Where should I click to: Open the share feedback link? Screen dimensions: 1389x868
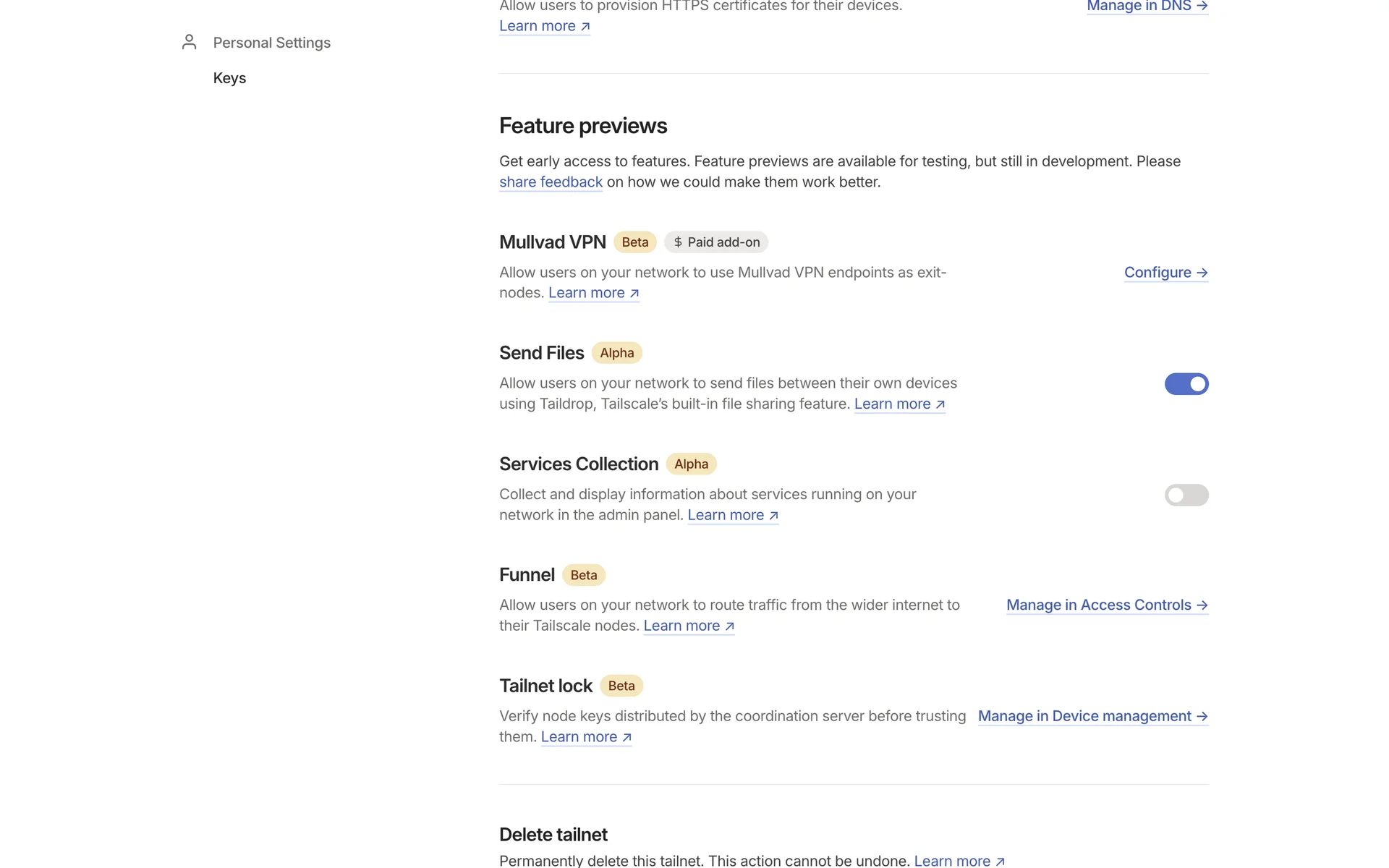[x=551, y=182]
